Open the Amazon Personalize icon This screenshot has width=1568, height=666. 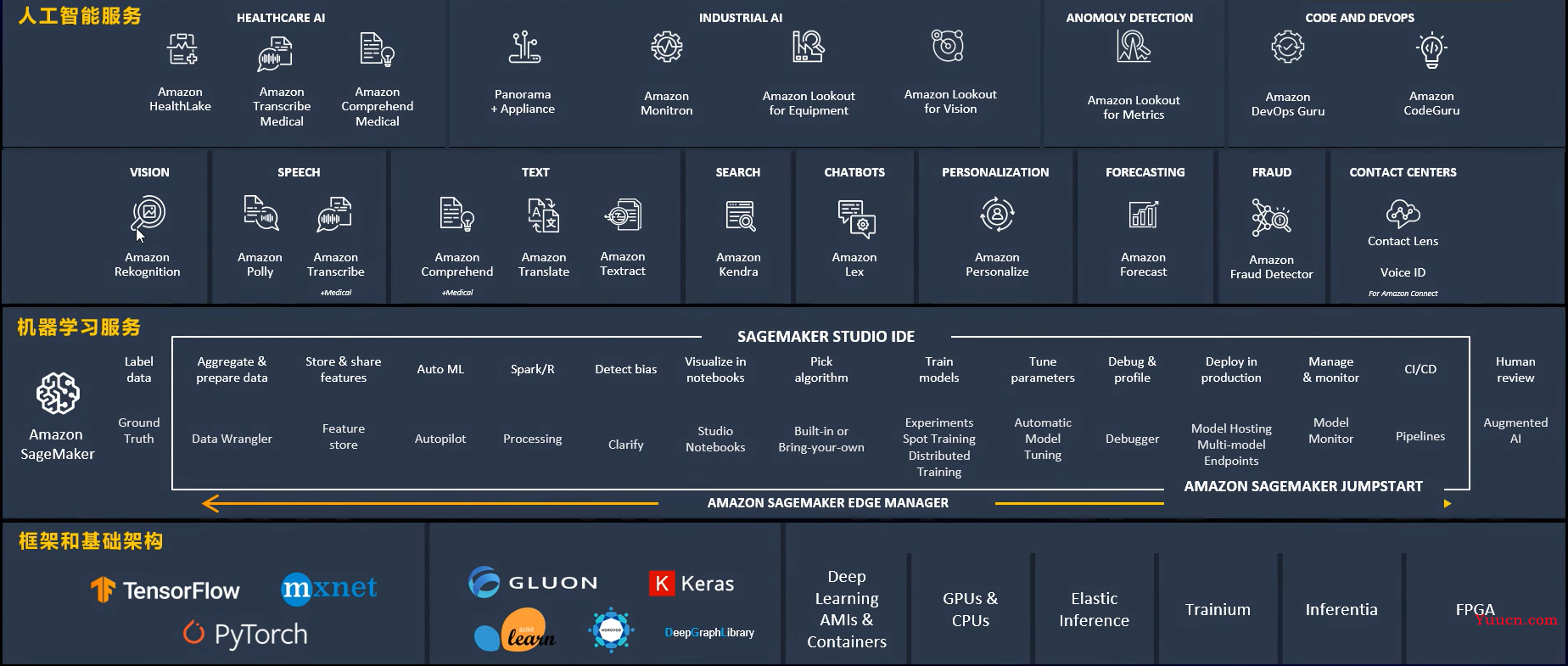point(997,214)
